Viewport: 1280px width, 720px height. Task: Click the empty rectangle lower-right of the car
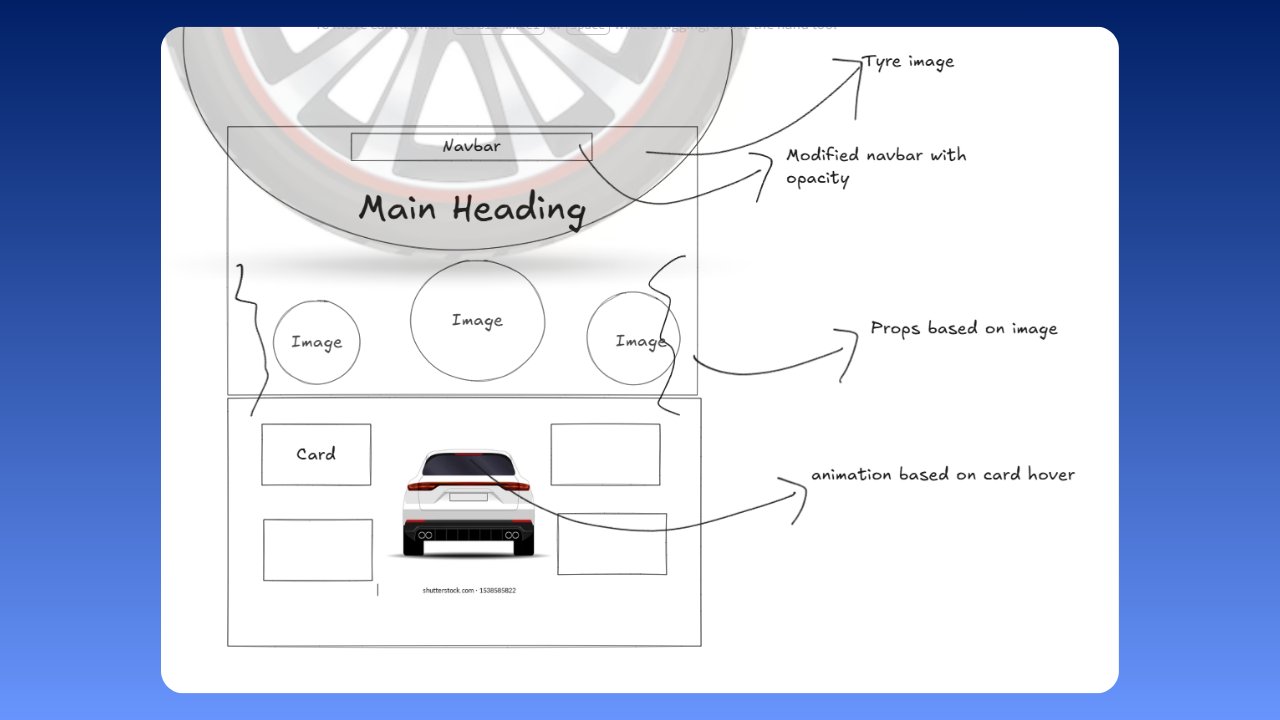[x=612, y=545]
